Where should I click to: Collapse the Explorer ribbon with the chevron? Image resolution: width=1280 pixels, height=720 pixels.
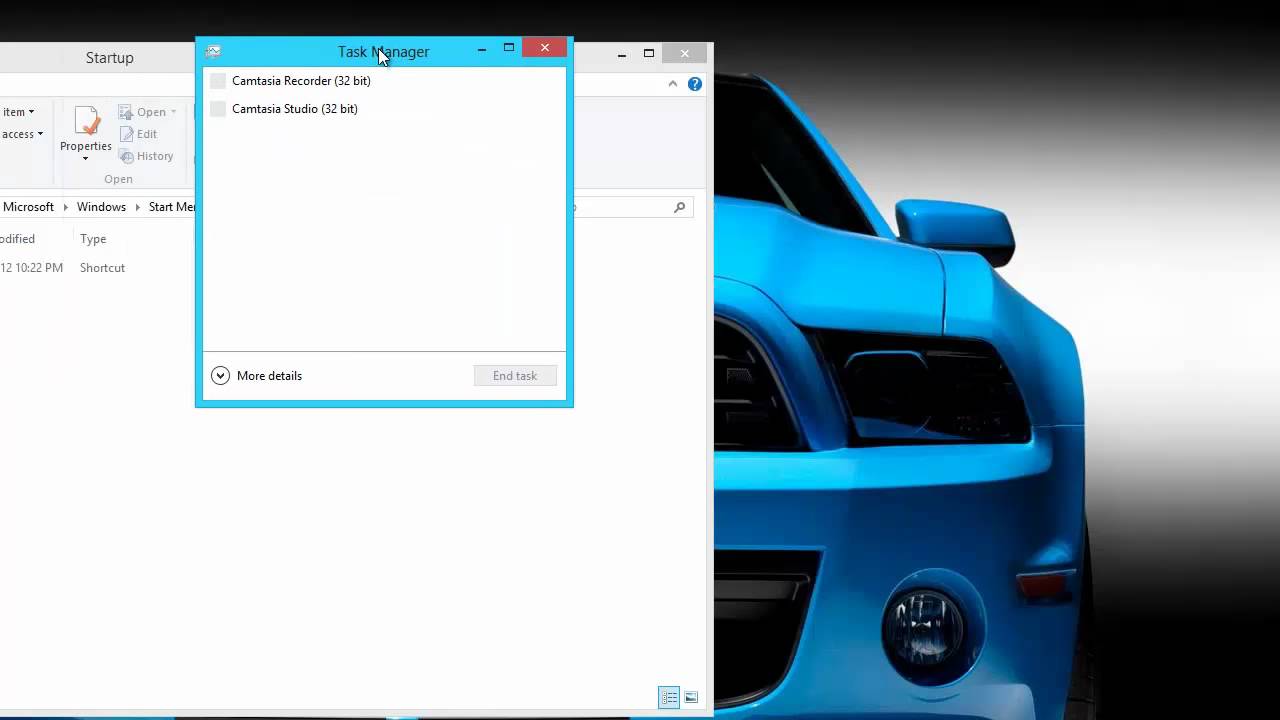tap(672, 84)
